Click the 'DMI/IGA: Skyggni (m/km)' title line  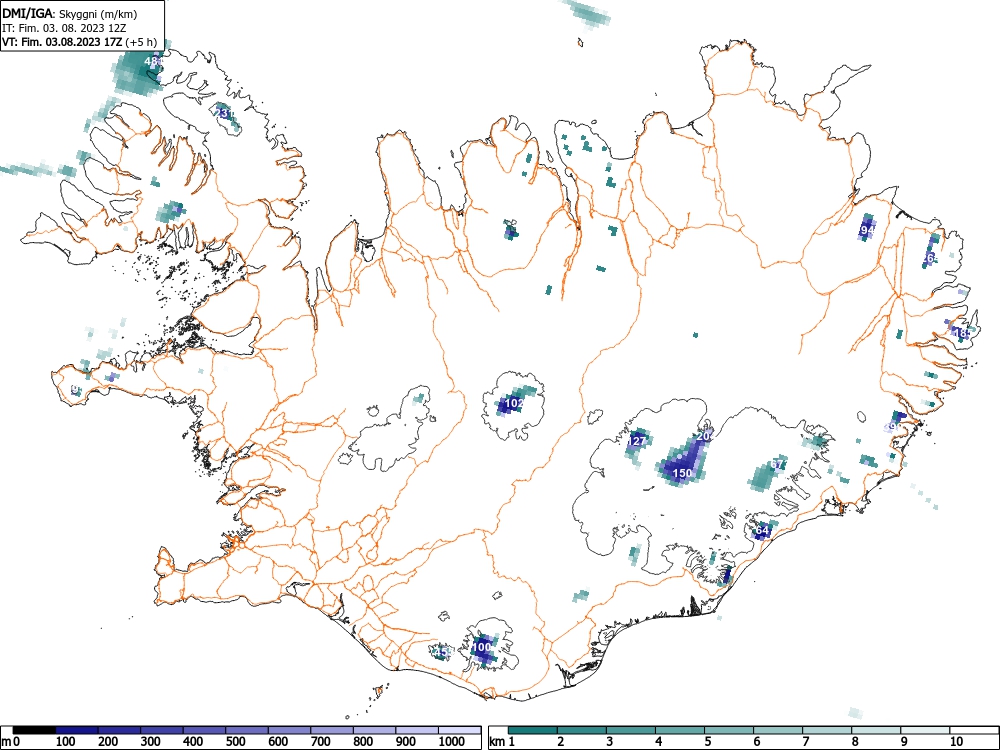pos(70,13)
